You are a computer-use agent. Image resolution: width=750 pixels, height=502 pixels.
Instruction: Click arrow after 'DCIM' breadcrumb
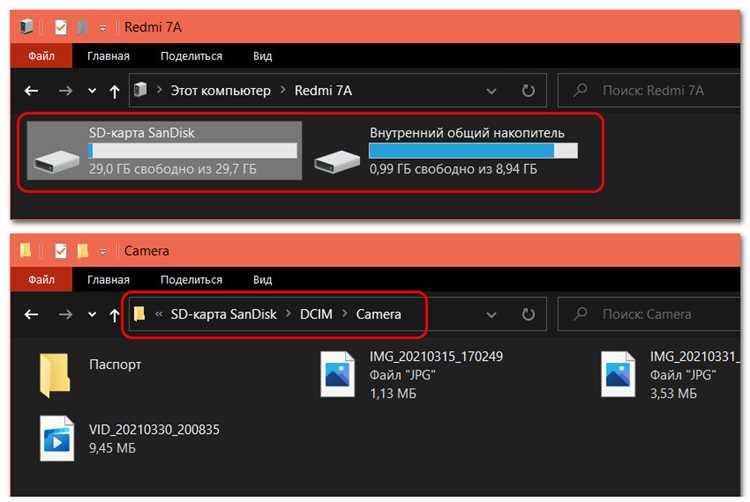click(344, 314)
